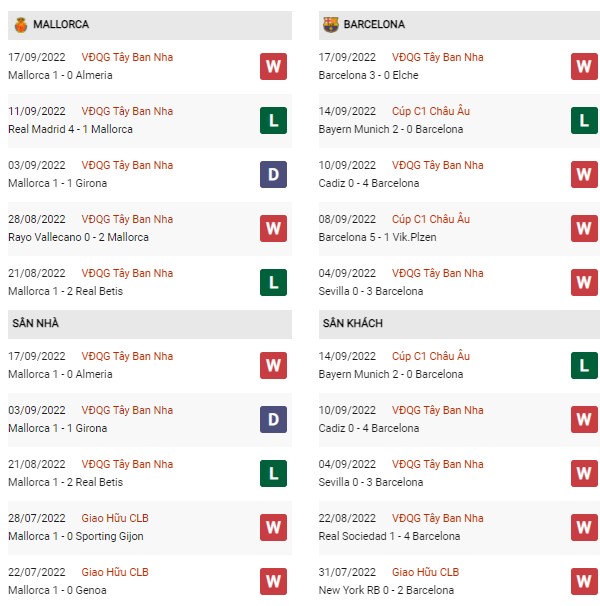Click the BARCELONA team header title
This screenshot has width=600, height=606.
[x=374, y=24]
